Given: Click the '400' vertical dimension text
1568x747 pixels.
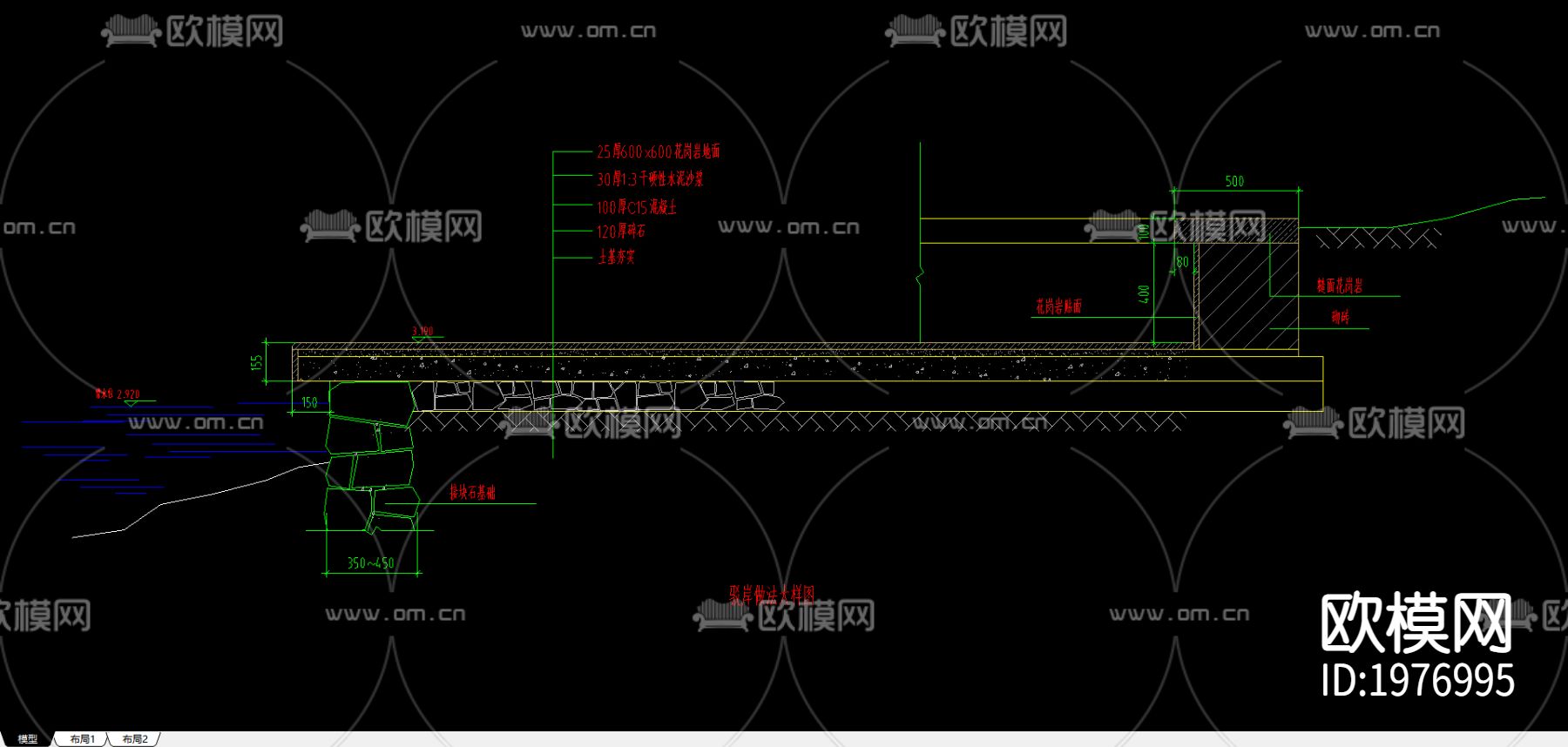Looking at the screenshot, I should pyautogui.click(x=1144, y=294).
